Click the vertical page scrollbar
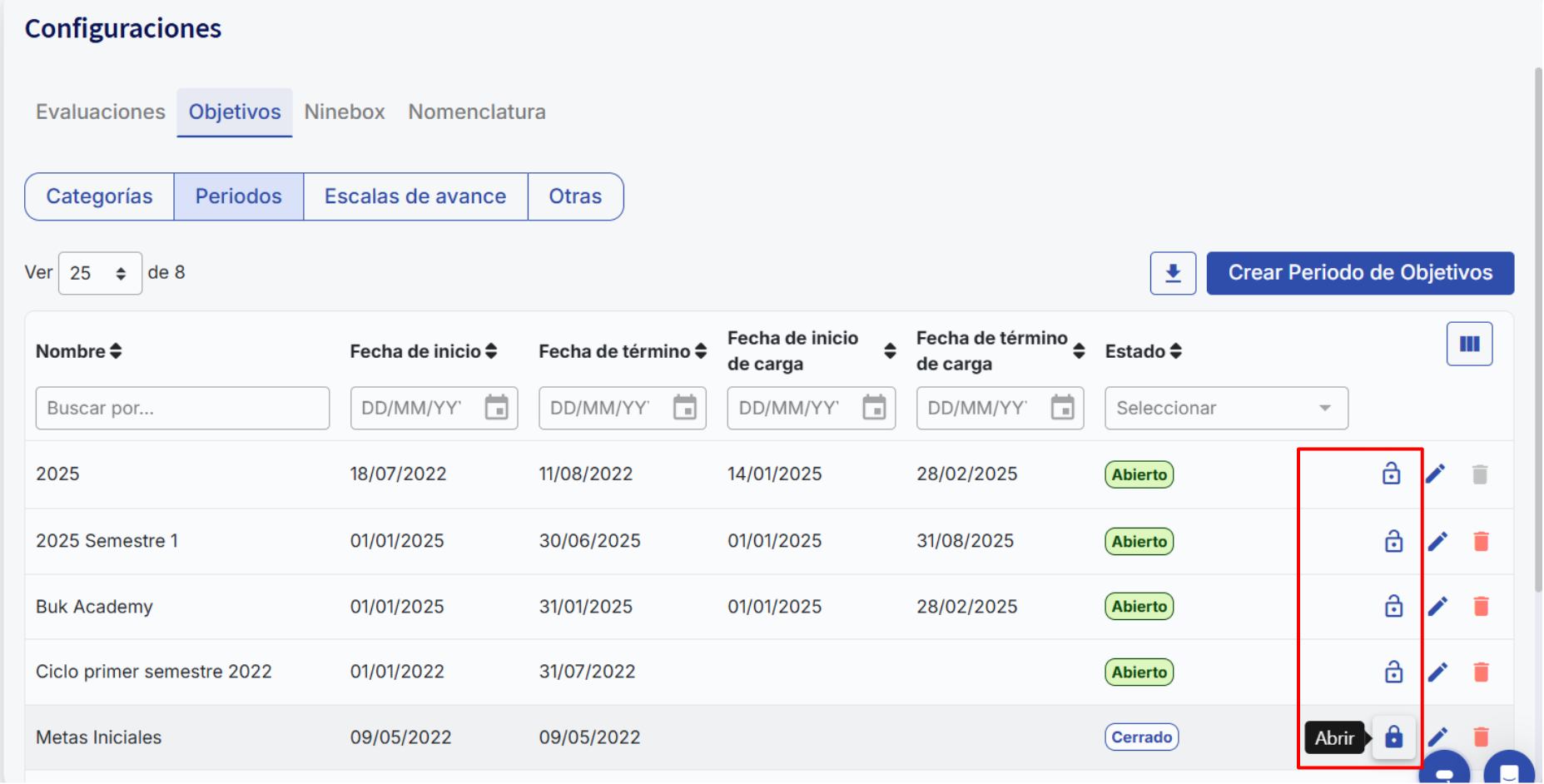1544x784 pixels. [1537, 333]
